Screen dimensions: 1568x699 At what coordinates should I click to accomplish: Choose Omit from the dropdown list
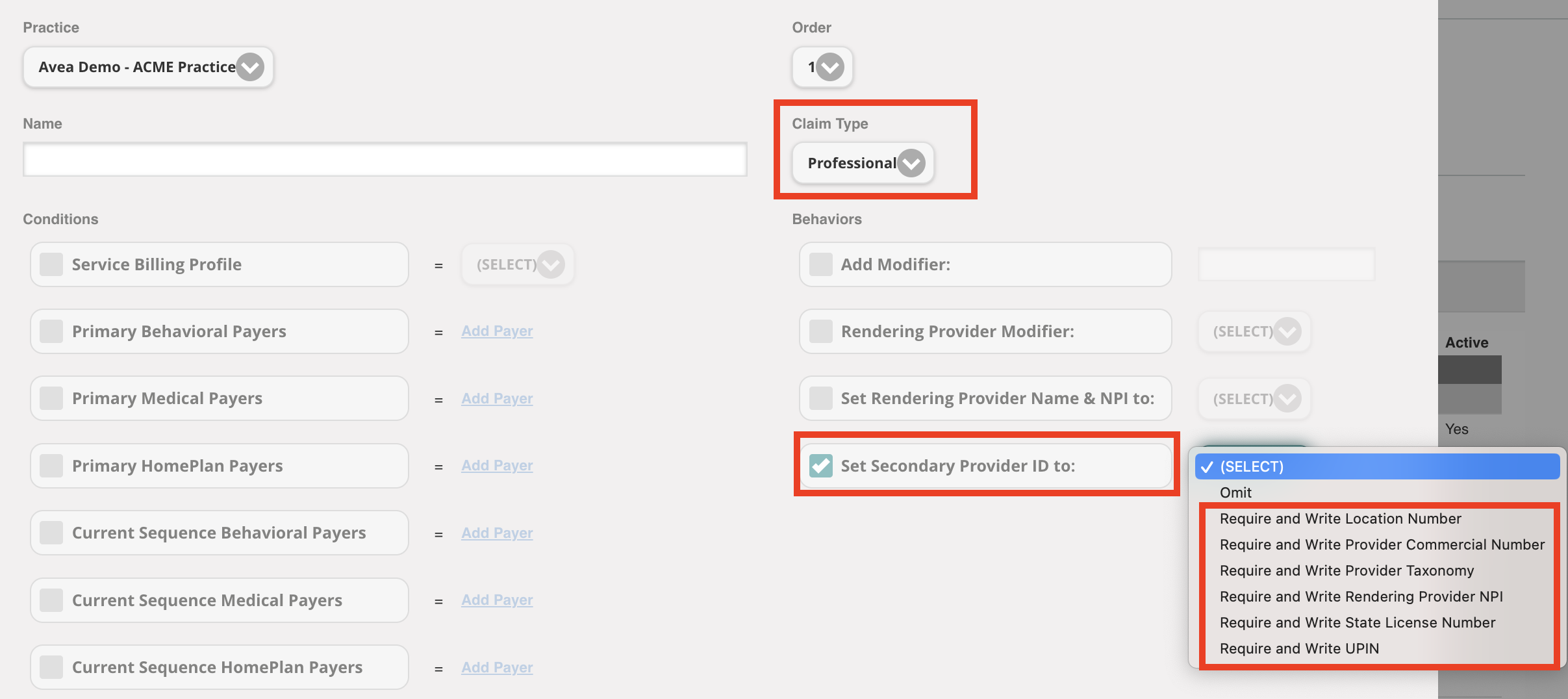pos(1235,492)
